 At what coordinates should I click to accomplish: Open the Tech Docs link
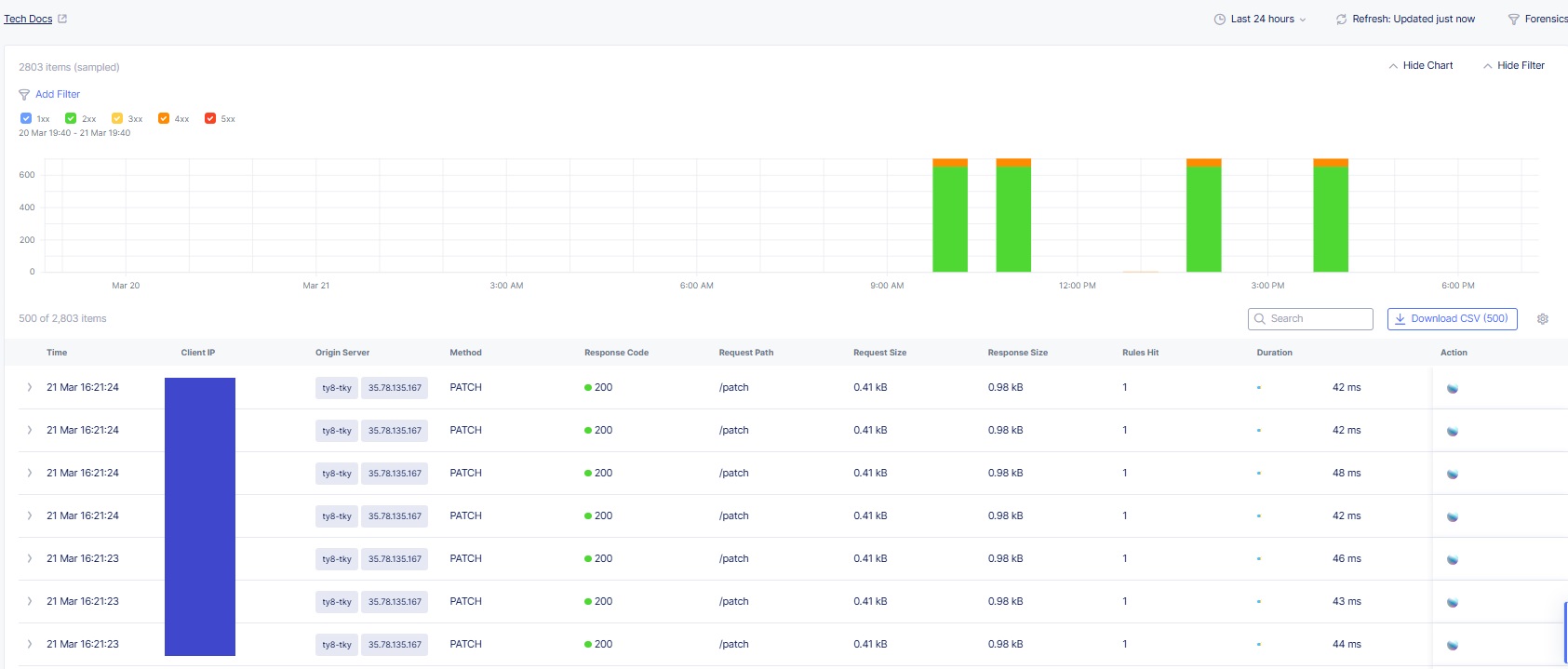click(28, 20)
